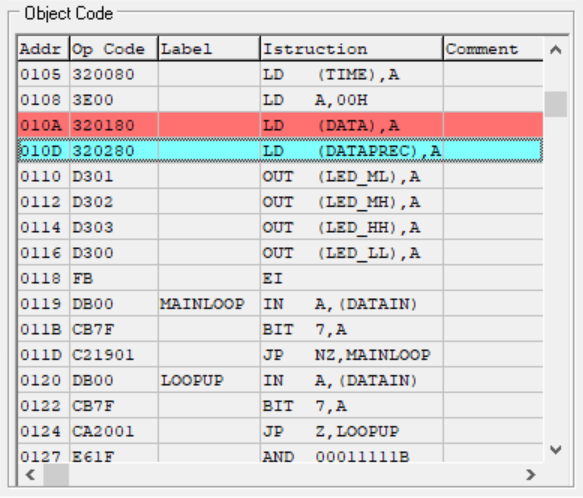
Task: Select the horizontal scrollbar thumb
Action: [56, 475]
